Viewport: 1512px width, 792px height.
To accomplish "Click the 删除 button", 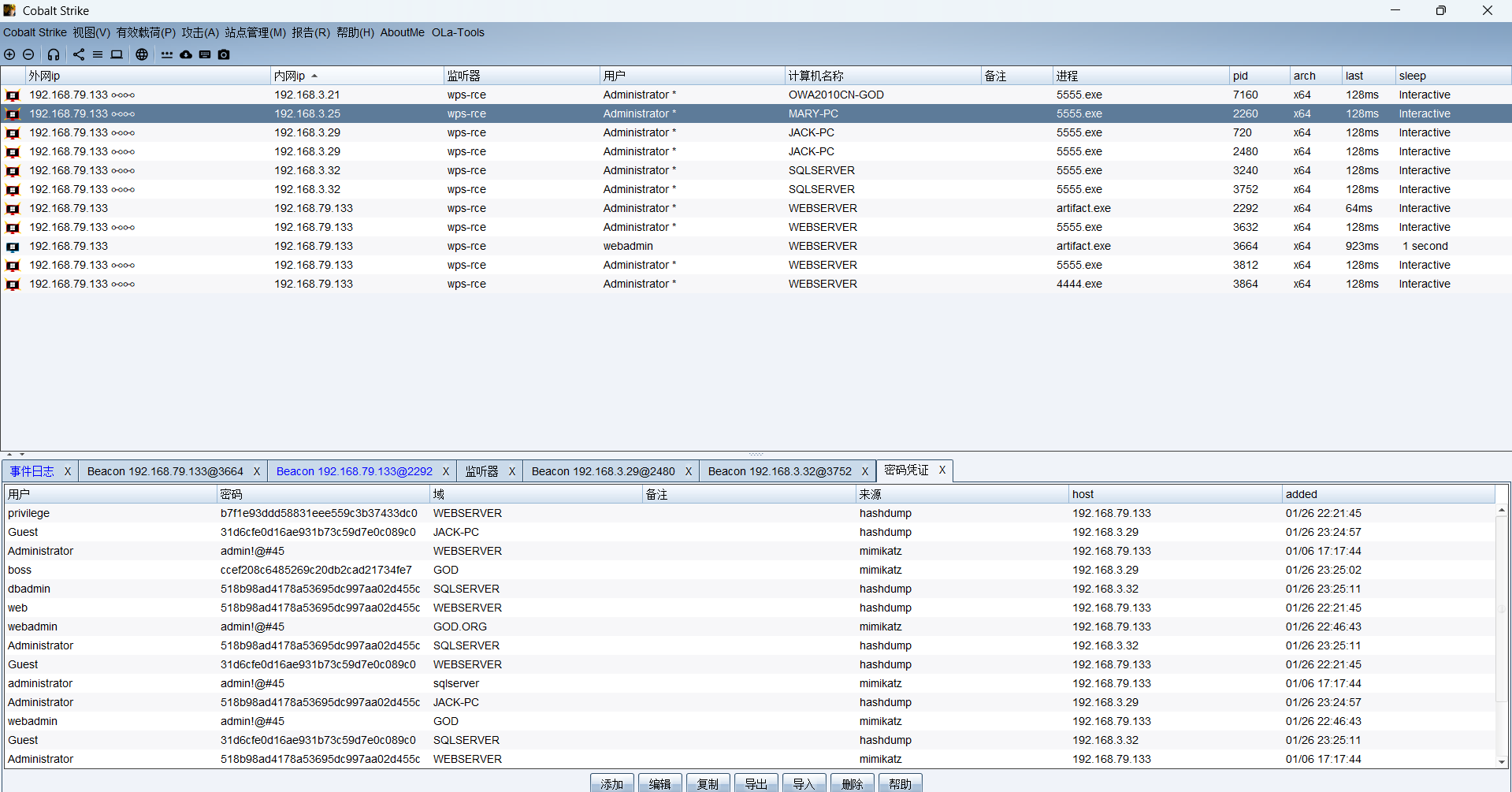I will tap(853, 784).
